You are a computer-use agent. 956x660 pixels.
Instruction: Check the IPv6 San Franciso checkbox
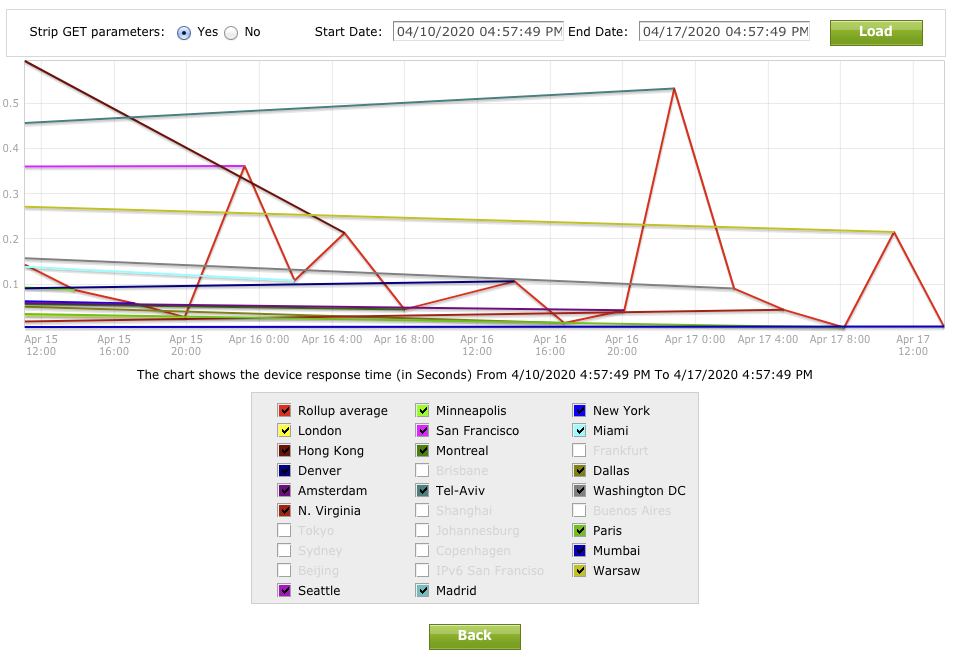pyautogui.click(x=423, y=571)
